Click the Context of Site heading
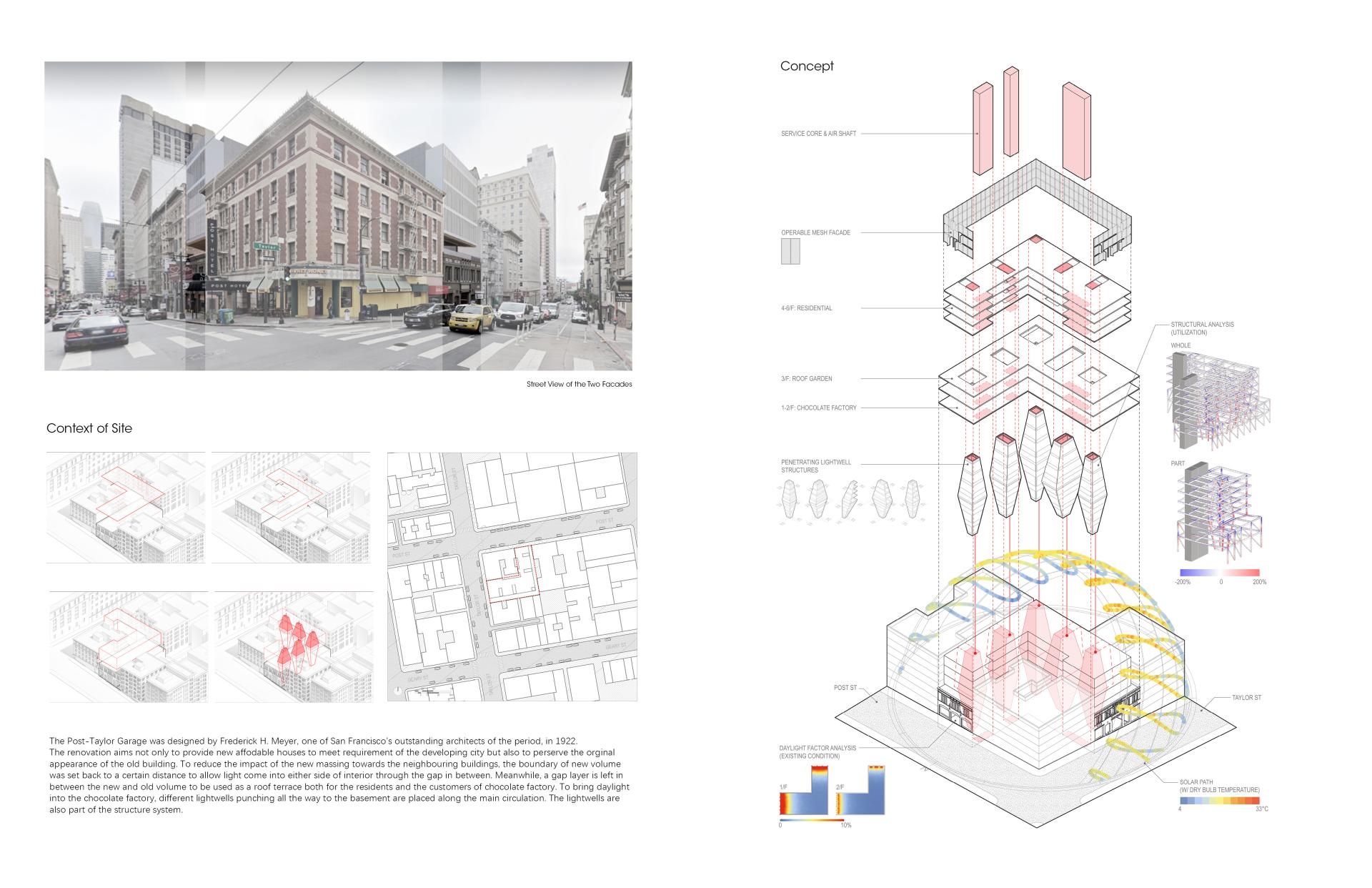Viewport: 1372px width, 888px height. click(x=89, y=428)
